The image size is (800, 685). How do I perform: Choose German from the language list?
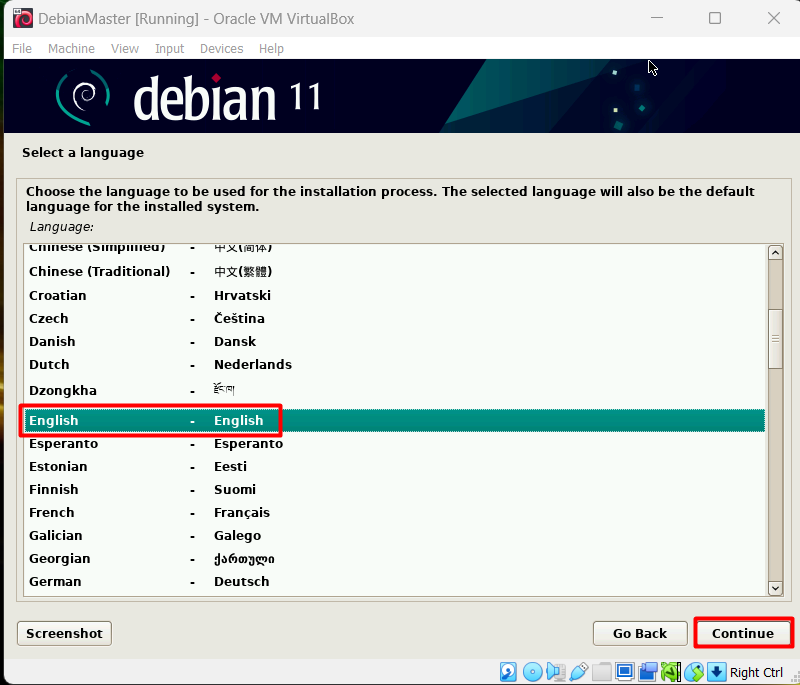(394, 581)
